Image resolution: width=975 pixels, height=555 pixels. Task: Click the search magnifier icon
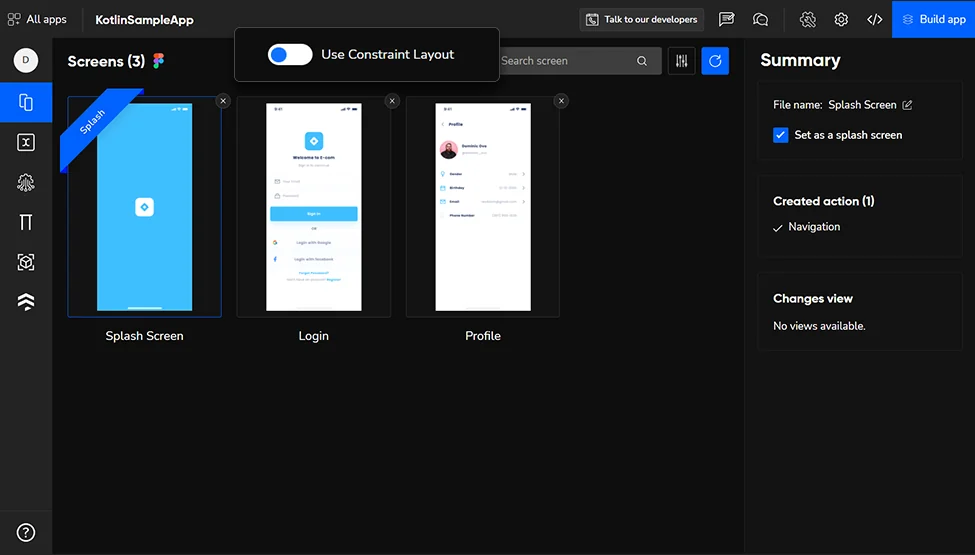(x=642, y=61)
